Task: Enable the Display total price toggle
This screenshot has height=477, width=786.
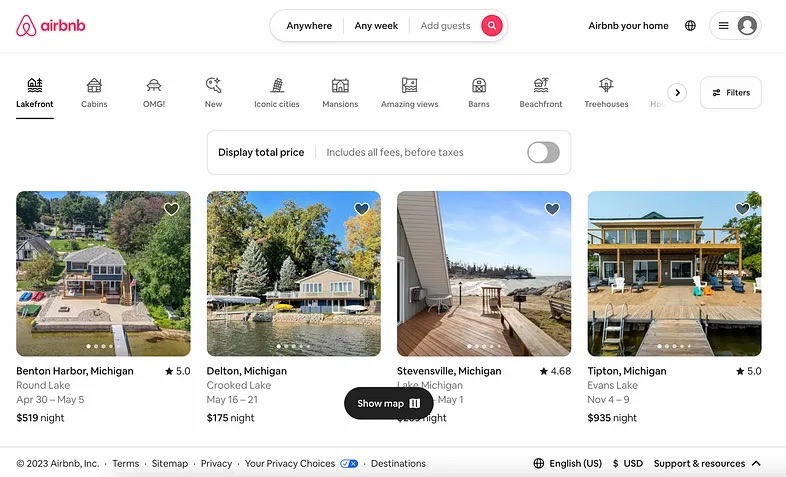Action: coord(543,152)
